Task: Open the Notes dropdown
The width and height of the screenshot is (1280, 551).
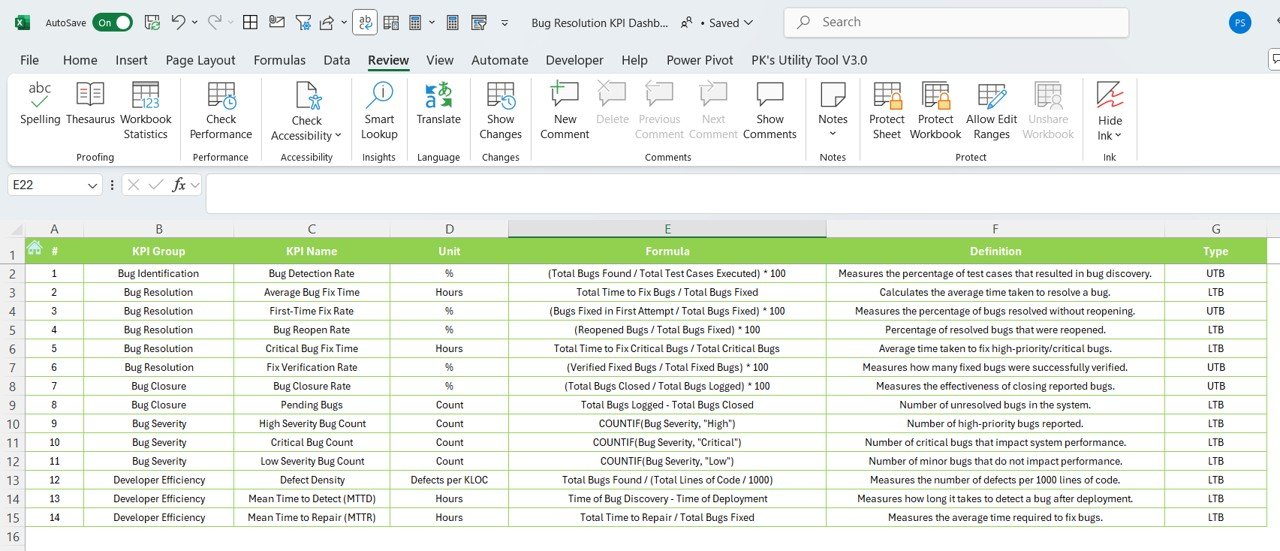Action: pyautogui.click(x=833, y=111)
